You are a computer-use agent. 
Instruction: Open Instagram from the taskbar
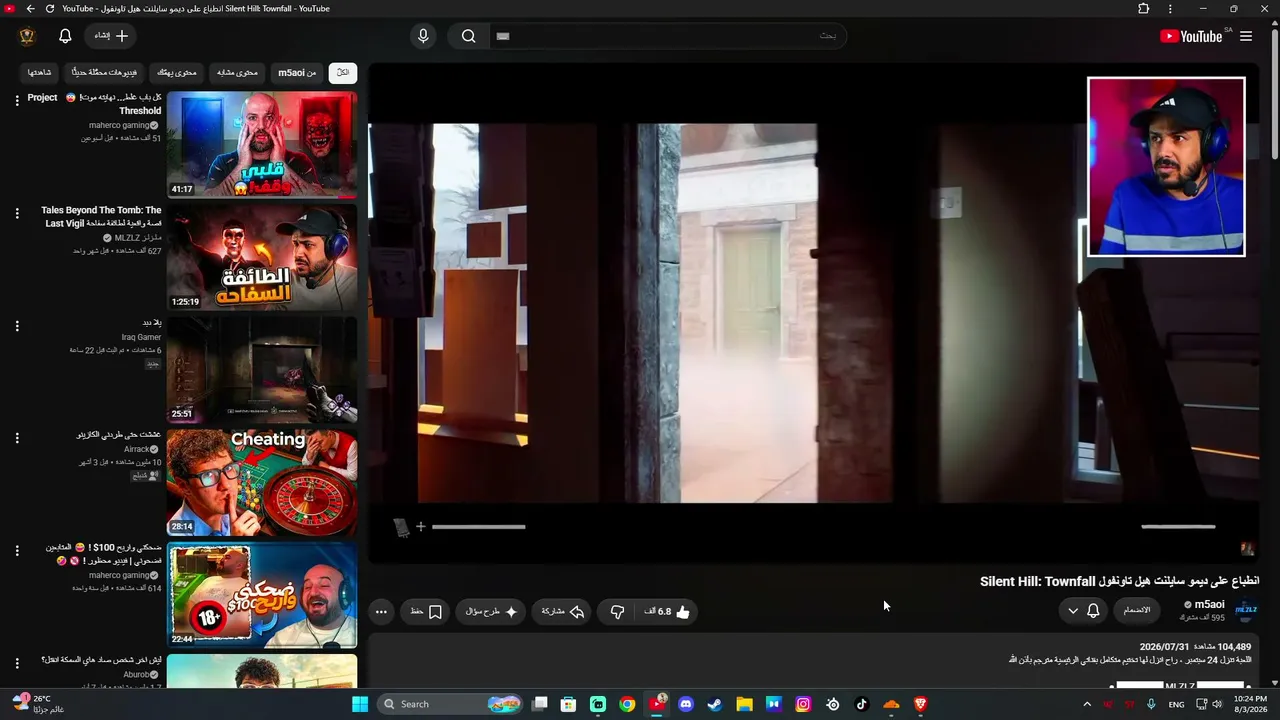click(x=803, y=704)
